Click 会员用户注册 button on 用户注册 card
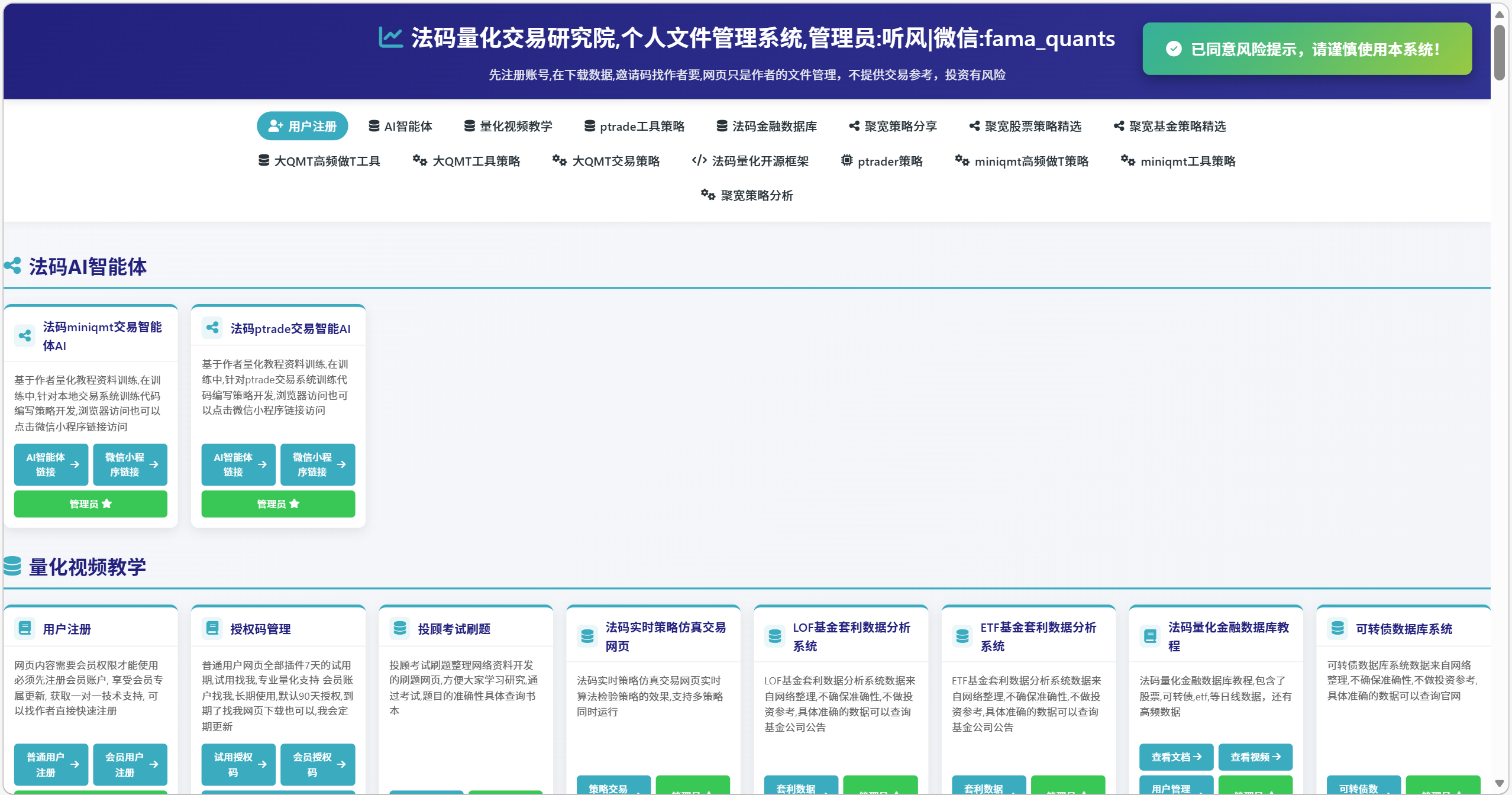This screenshot has width=1512, height=795. 130,764
